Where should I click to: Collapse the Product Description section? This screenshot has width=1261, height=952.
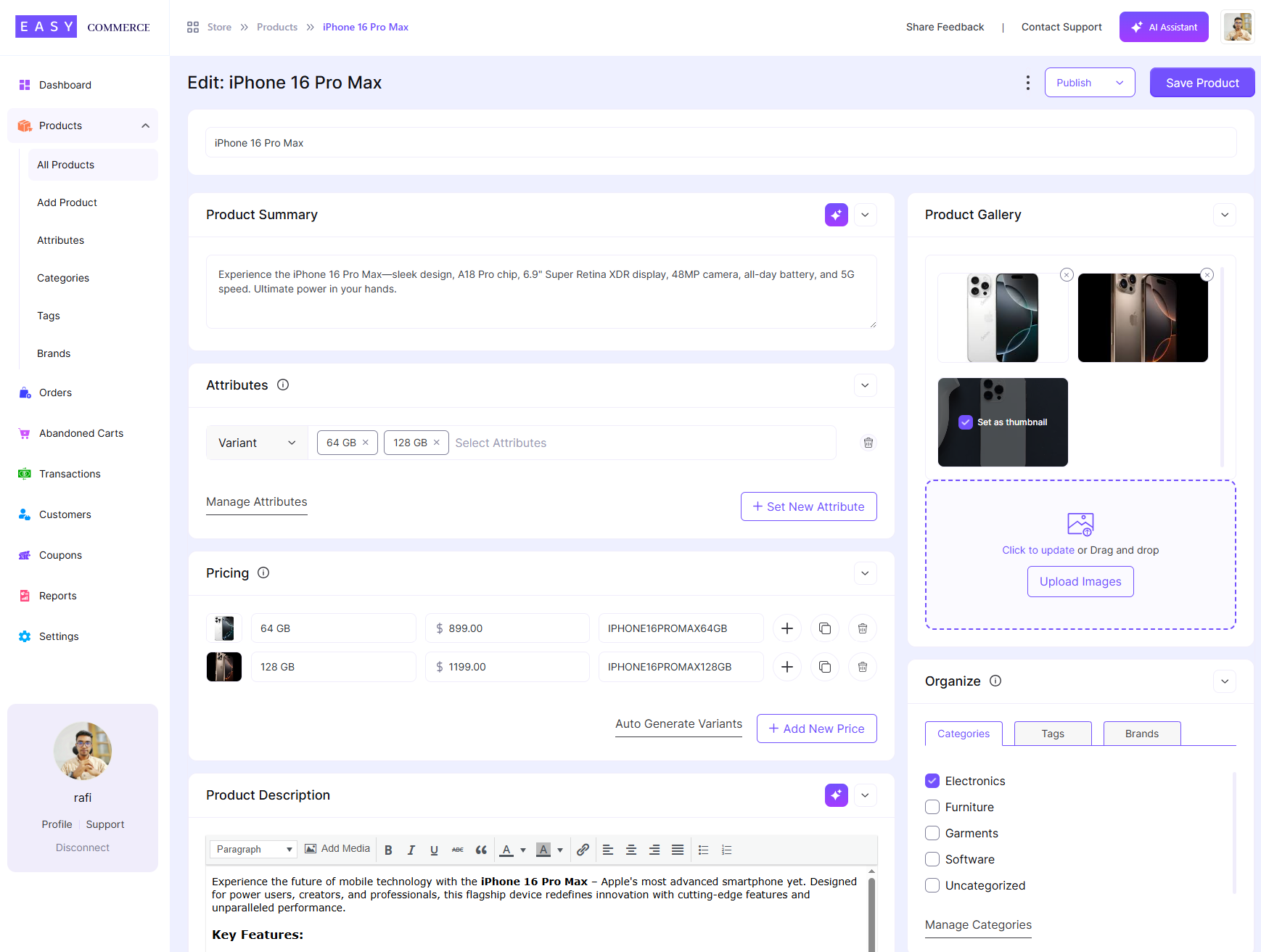(865, 795)
